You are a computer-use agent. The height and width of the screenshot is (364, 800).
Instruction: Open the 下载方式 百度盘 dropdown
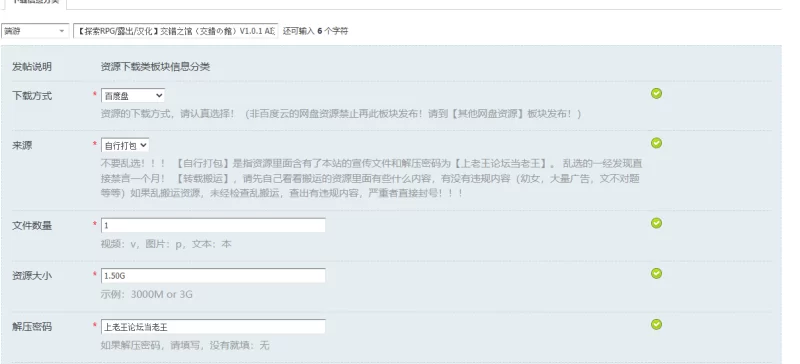click(x=133, y=95)
